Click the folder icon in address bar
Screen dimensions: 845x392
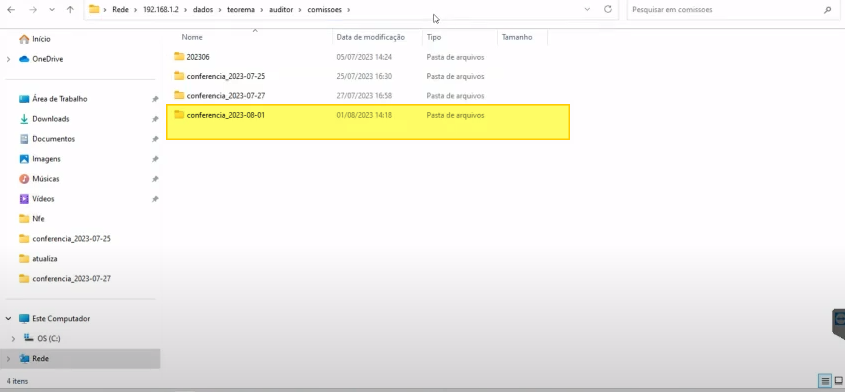[x=94, y=9]
